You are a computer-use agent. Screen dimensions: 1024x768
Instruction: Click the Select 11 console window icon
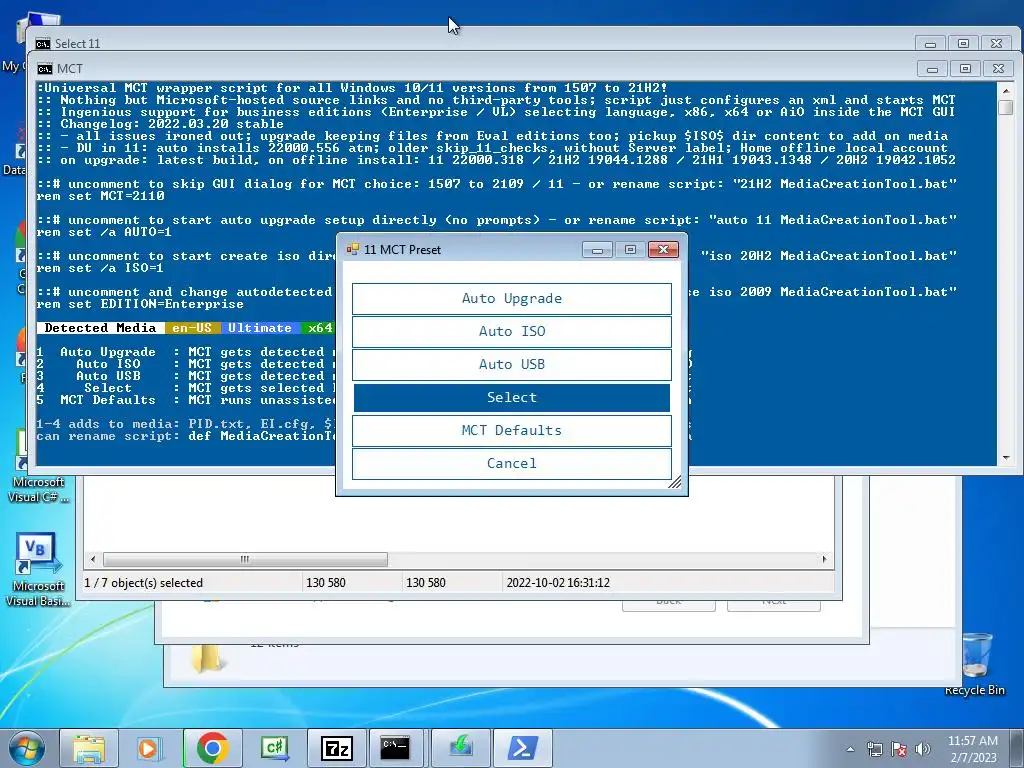pyautogui.click(x=42, y=44)
